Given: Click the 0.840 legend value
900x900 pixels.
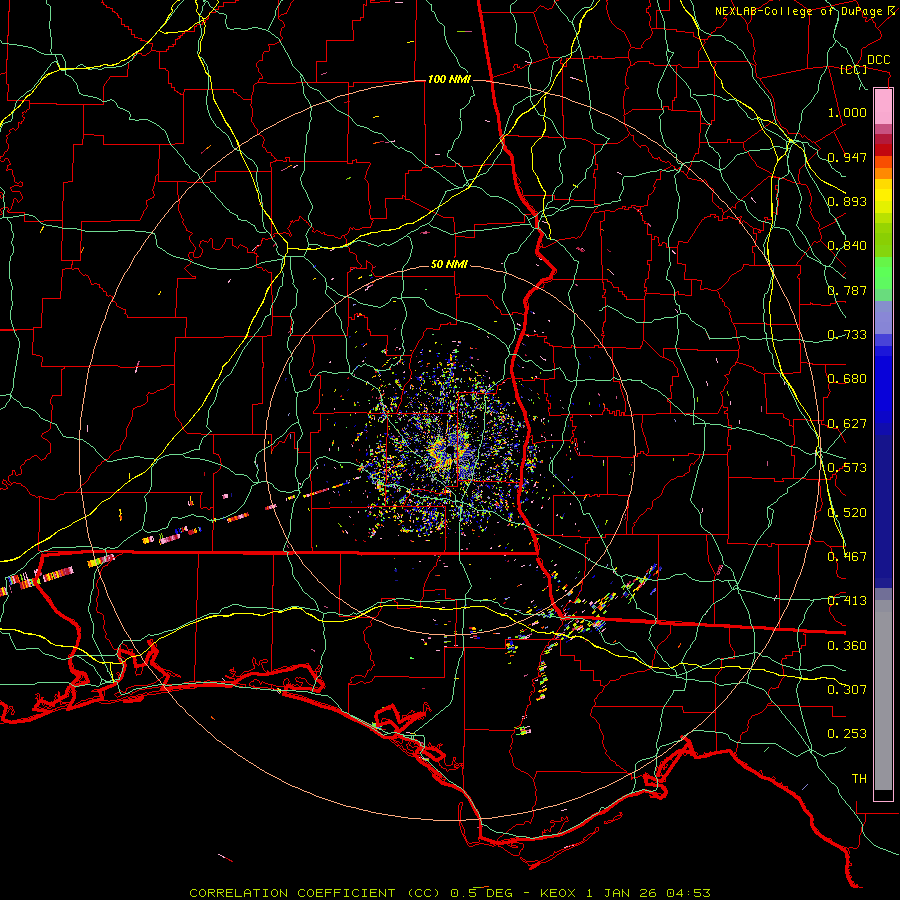Looking at the screenshot, I should [847, 246].
